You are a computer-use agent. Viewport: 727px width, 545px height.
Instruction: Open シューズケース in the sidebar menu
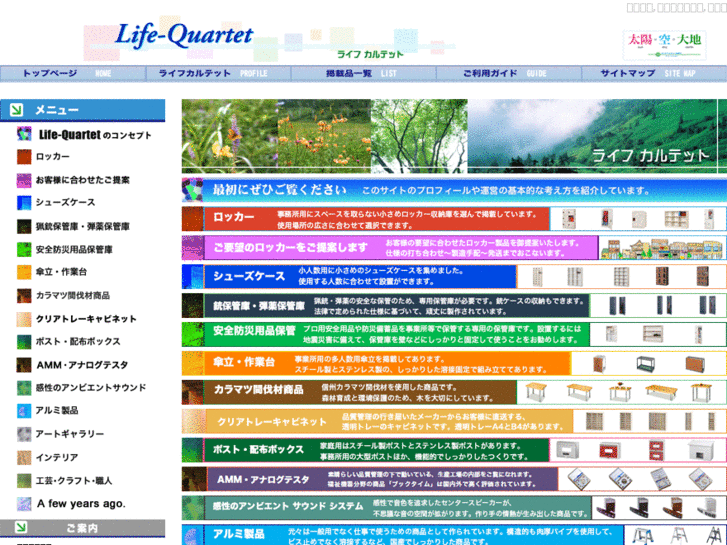click(x=65, y=203)
